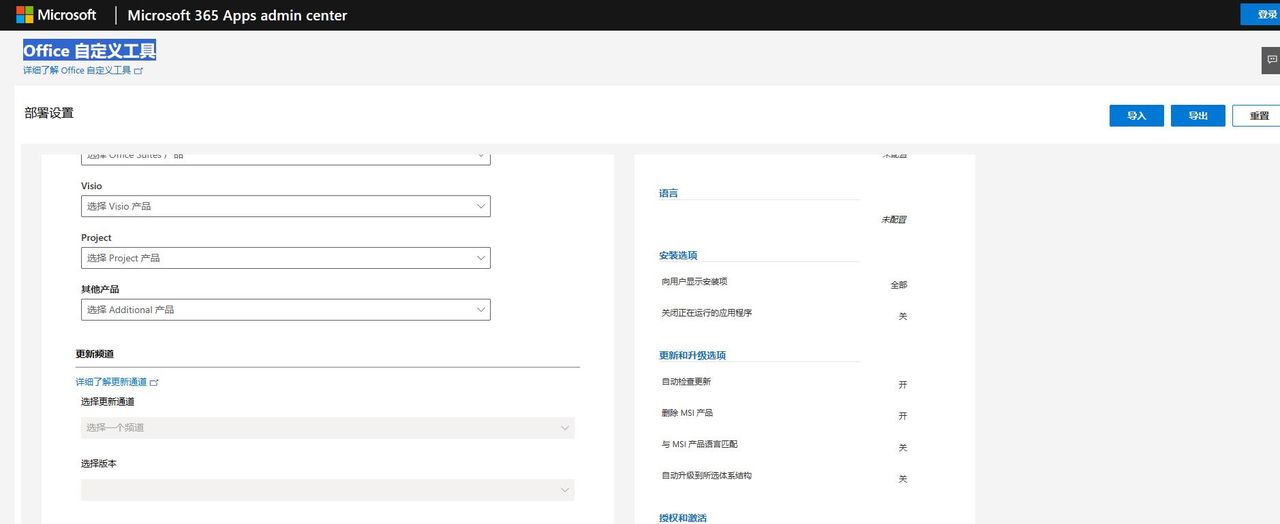Open the 选择版本 version dropdown
The image size is (1280, 524).
tap(328, 490)
